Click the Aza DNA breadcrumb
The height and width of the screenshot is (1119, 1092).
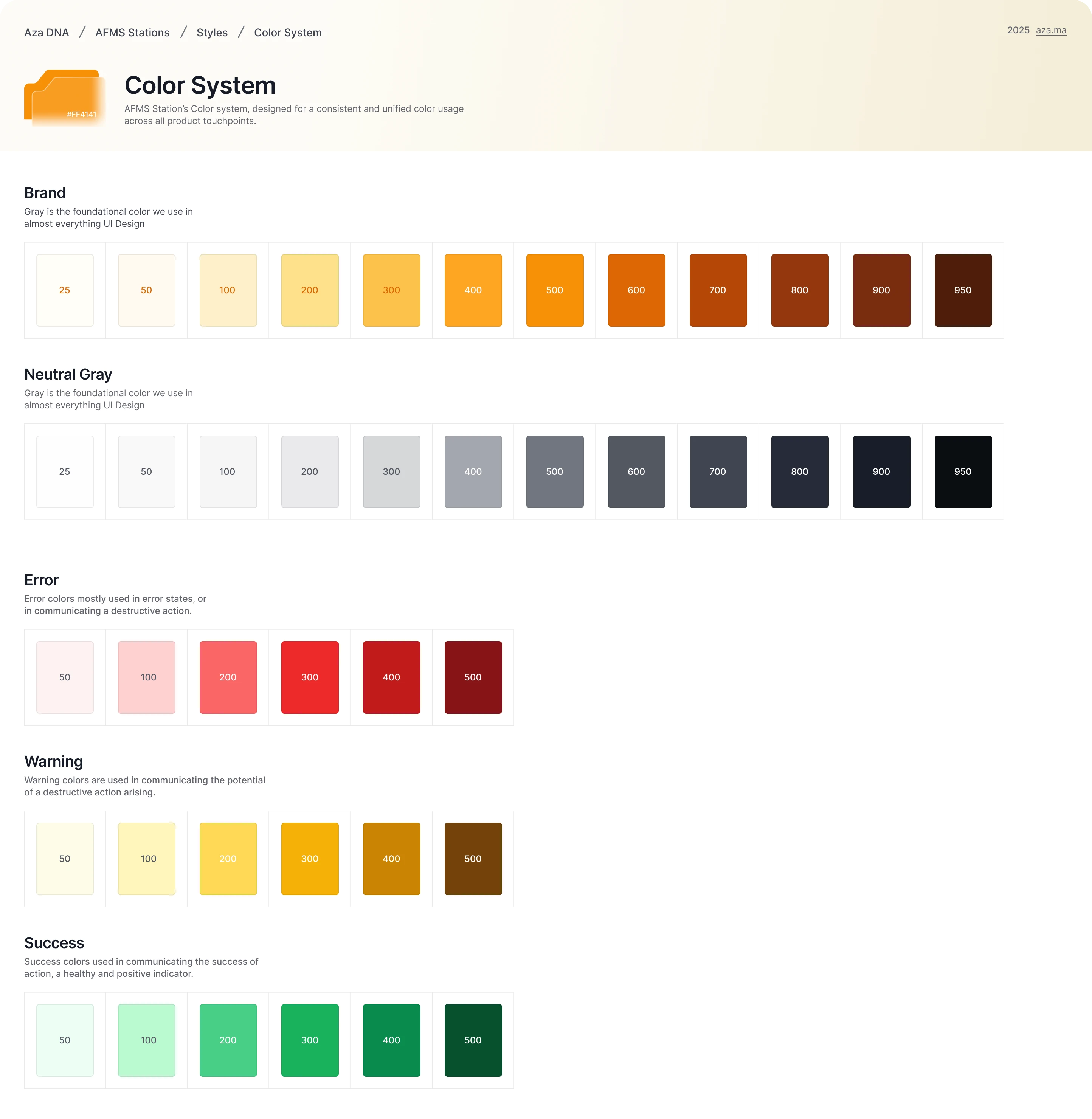47,33
